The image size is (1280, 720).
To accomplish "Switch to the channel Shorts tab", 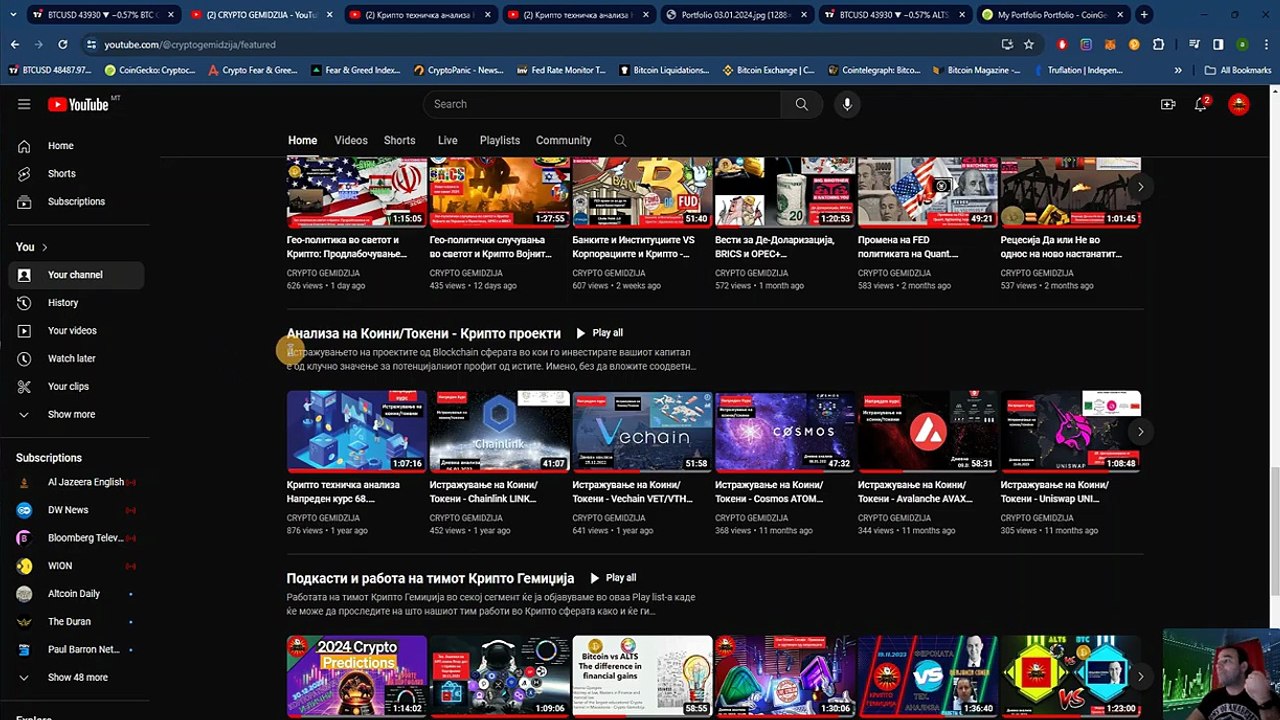I will [x=400, y=141].
